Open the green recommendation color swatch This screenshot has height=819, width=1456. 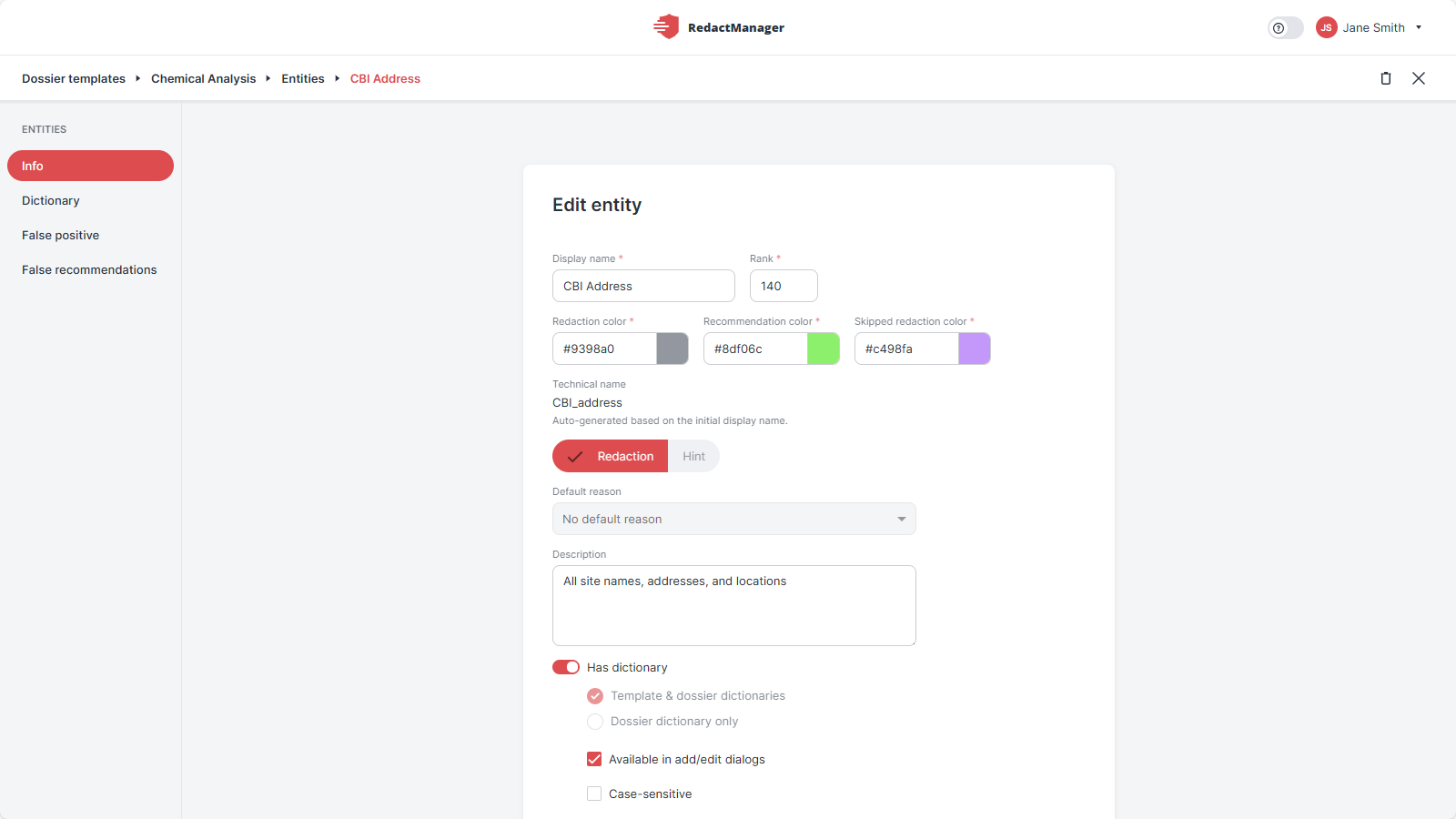824,349
